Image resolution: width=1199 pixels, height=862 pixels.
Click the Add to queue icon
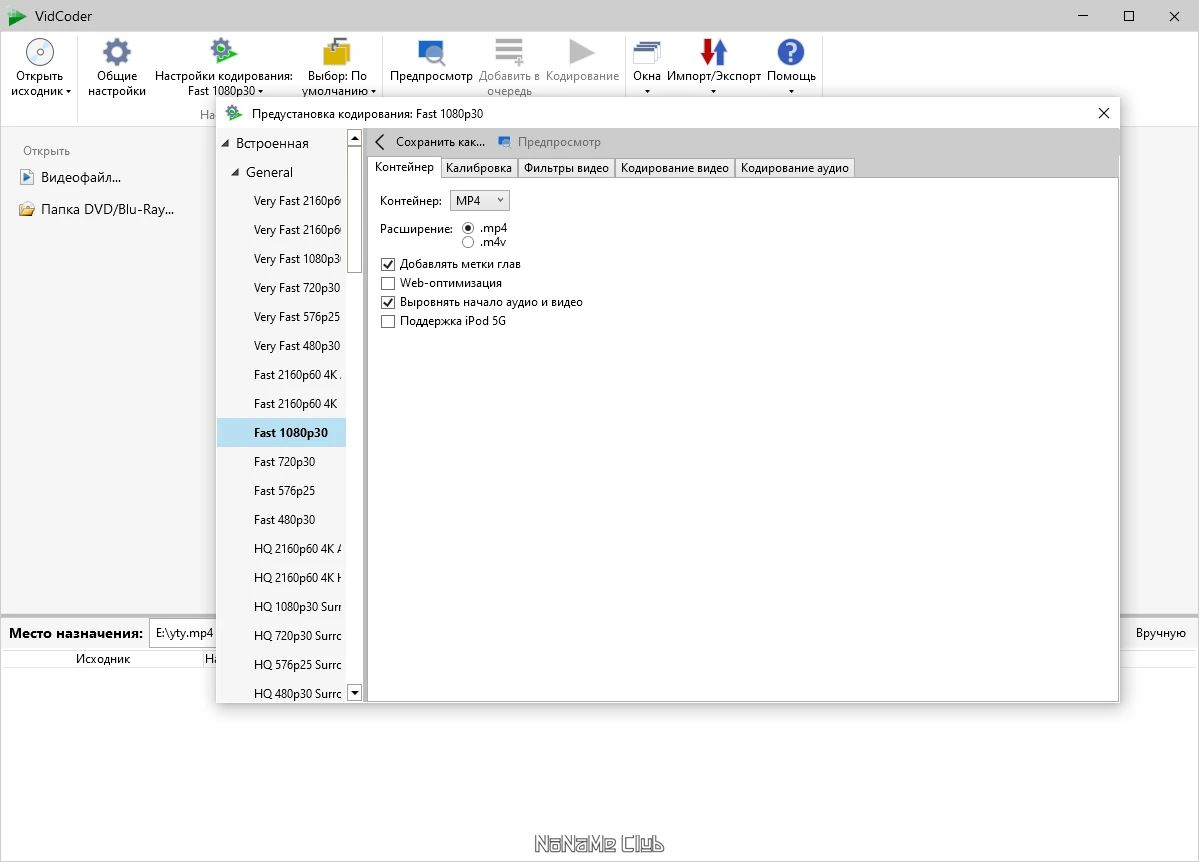509,52
